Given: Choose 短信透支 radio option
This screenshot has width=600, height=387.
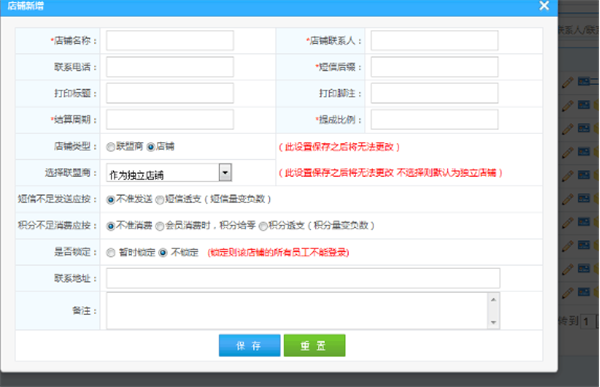Looking at the screenshot, I should tap(160, 200).
